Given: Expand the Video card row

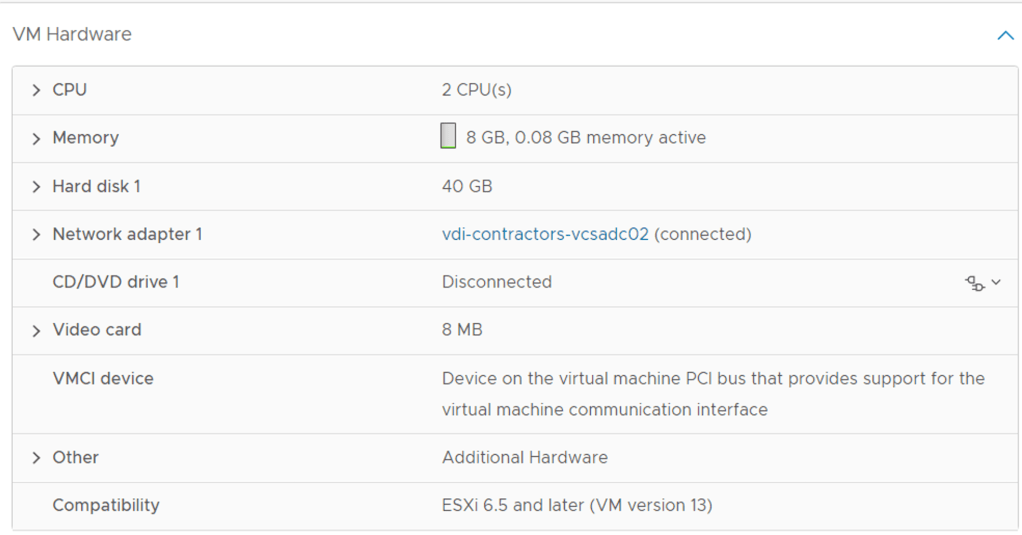Looking at the screenshot, I should point(37,330).
